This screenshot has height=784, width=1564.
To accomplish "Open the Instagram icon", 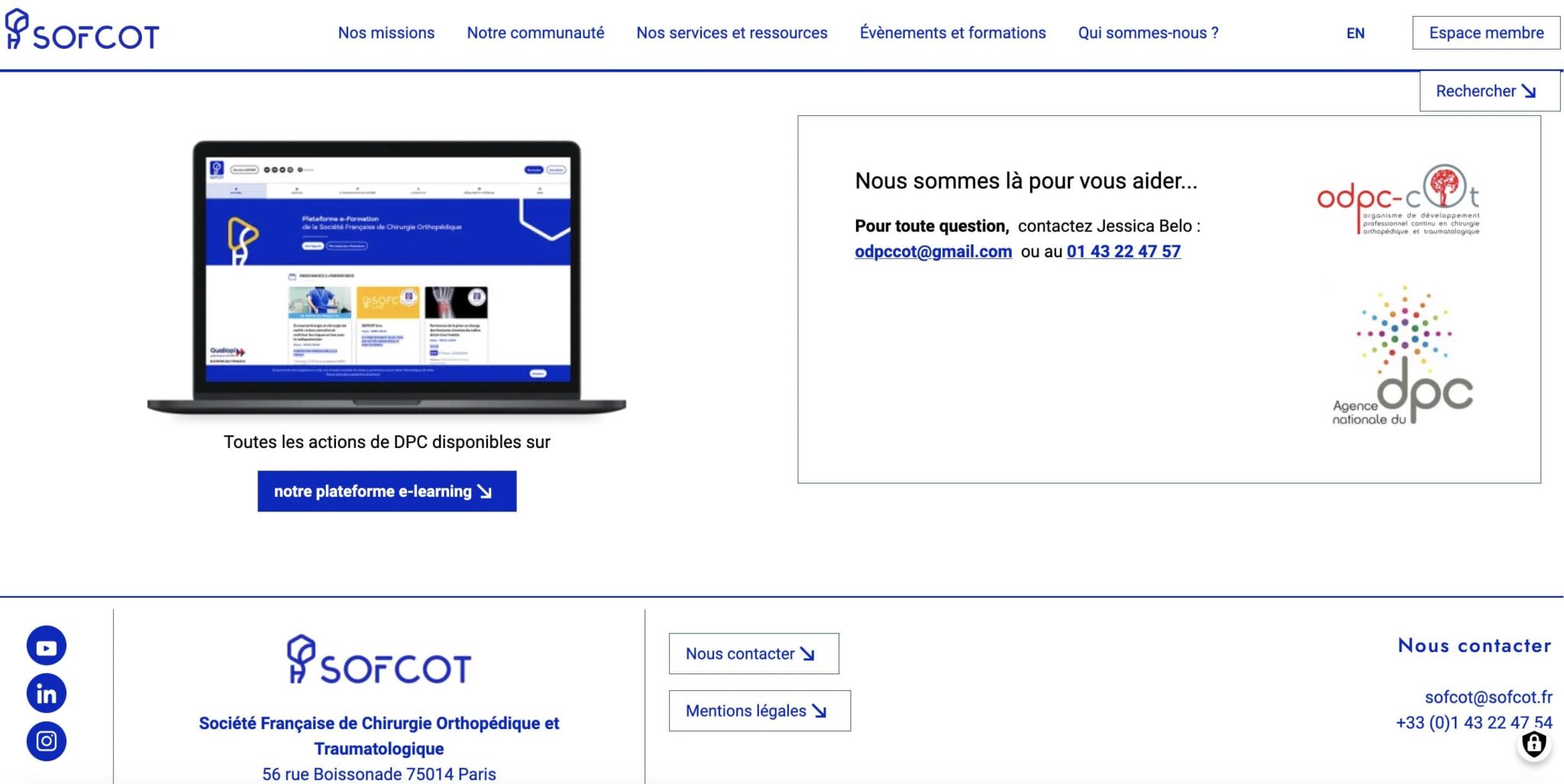I will point(46,740).
